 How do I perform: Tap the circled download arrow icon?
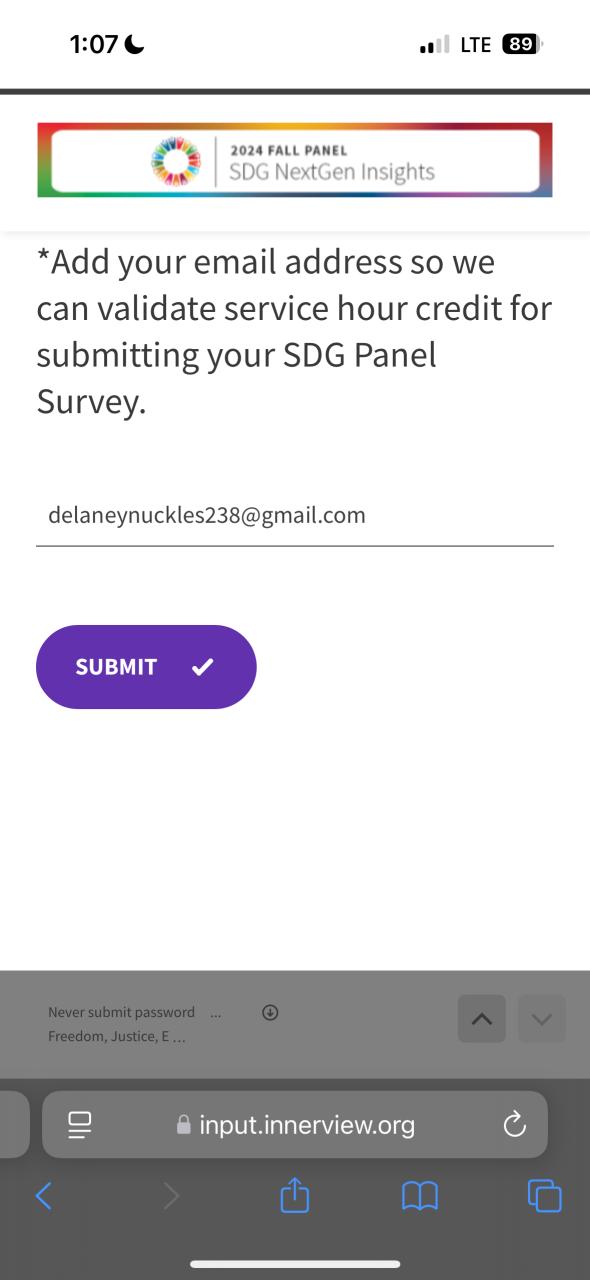click(x=270, y=1012)
